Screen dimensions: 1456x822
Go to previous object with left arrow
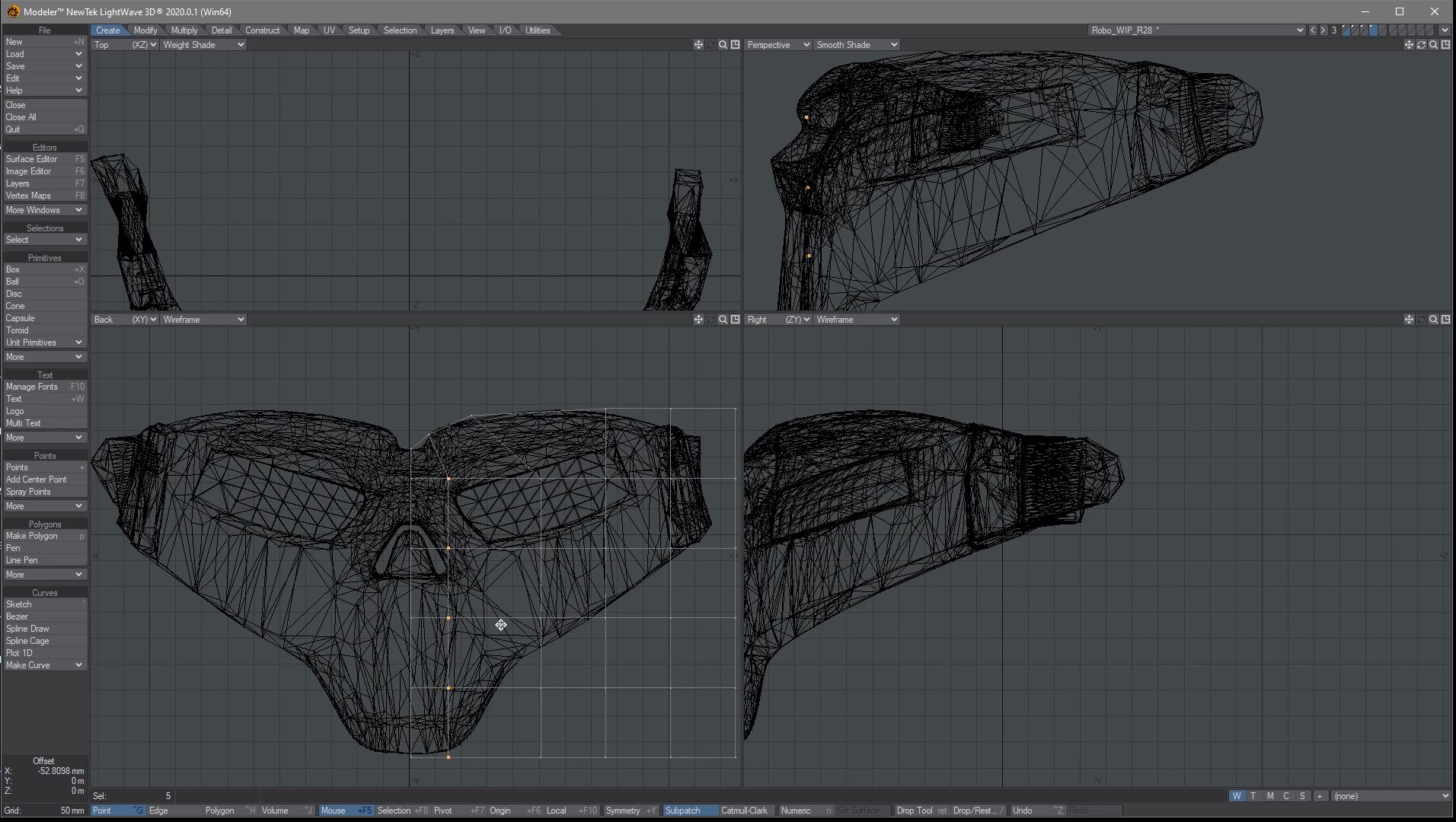[1313, 30]
